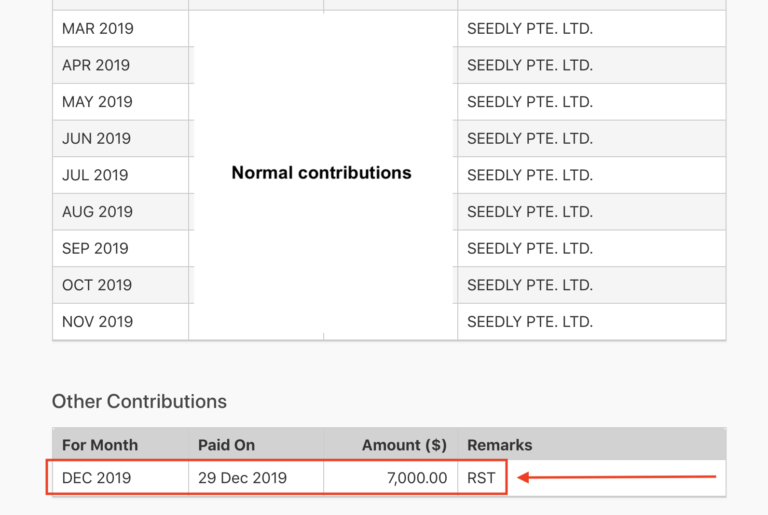
Task: Select the SEP 2019 month cell
Action: [95, 248]
